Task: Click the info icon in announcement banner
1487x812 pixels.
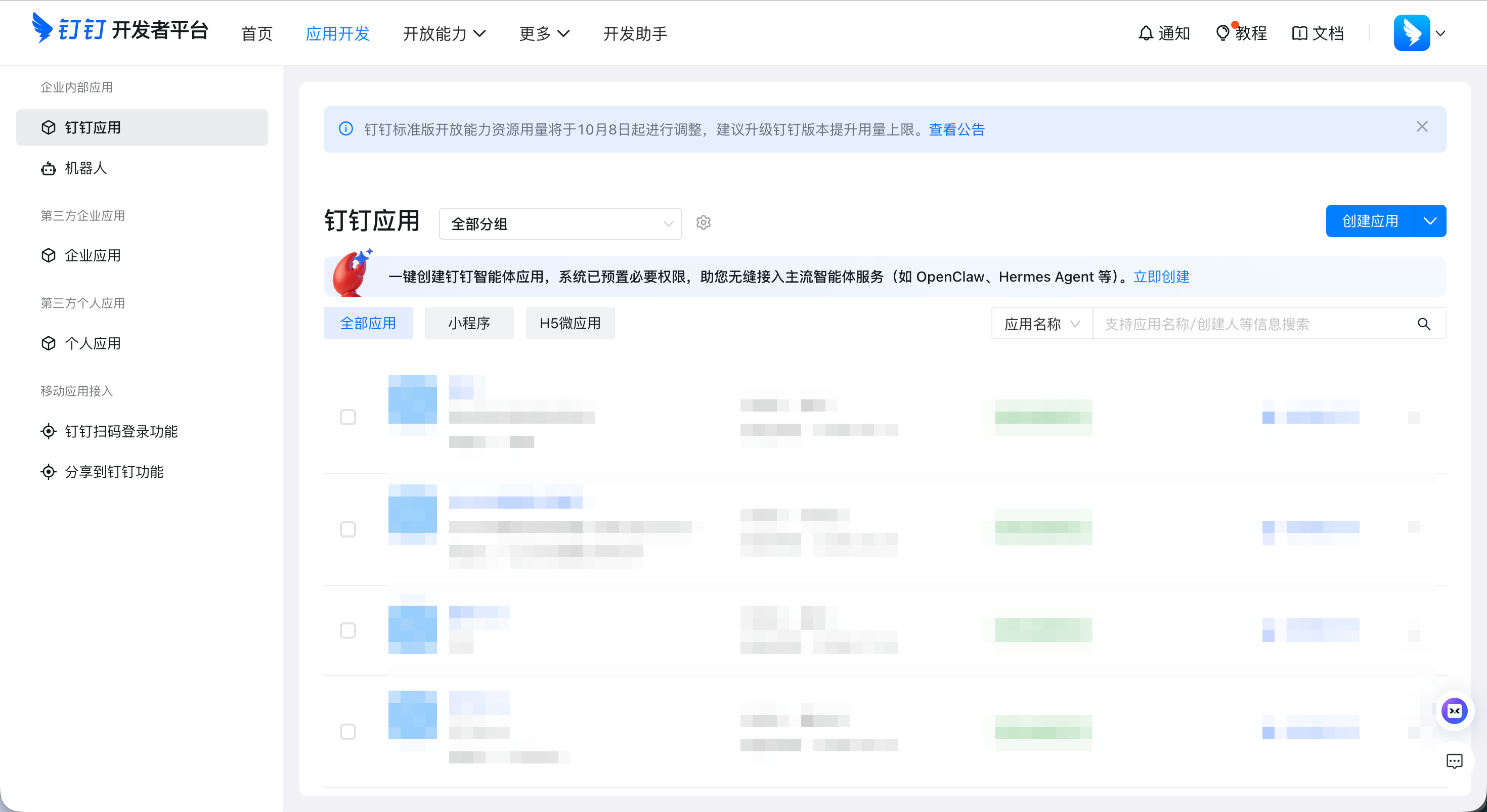Action: tap(346, 129)
